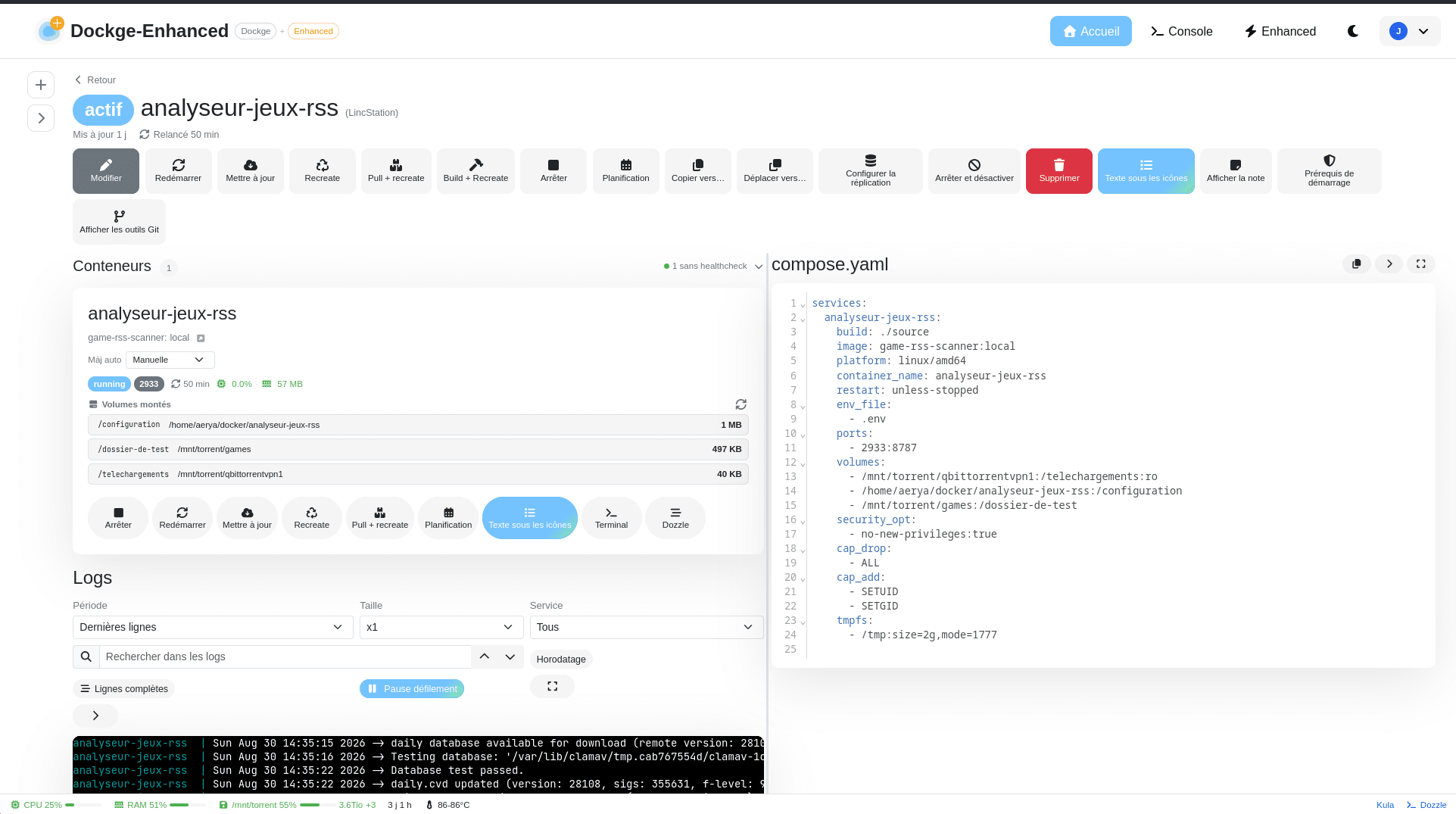This screenshot has width=1456, height=814.
Task: Click the container's Redémarrer button
Action: (x=182, y=518)
